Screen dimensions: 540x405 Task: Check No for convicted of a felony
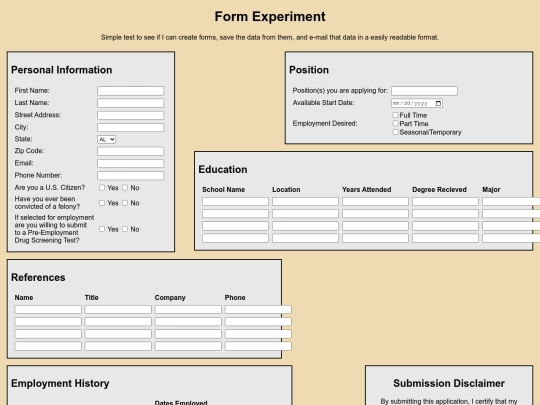click(x=125, y=203)
